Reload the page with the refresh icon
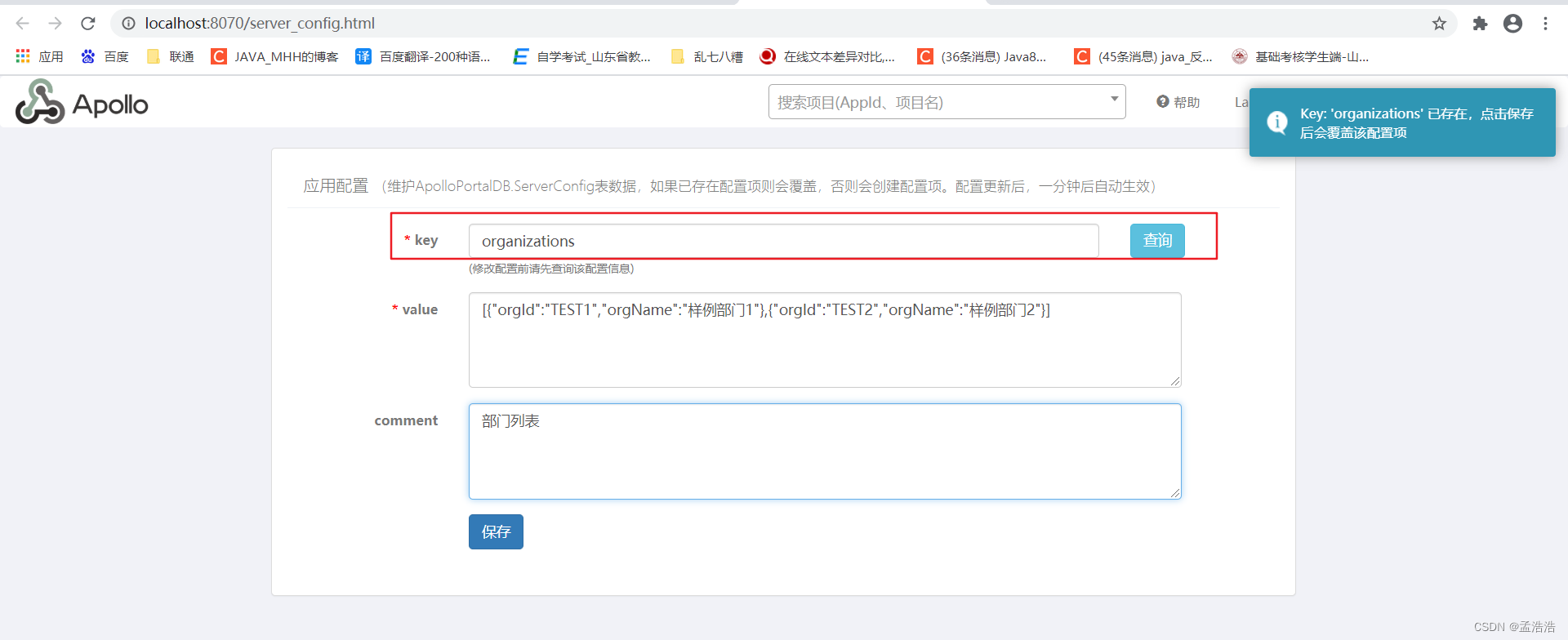1568x640 pixels. (x=88, y=24)
